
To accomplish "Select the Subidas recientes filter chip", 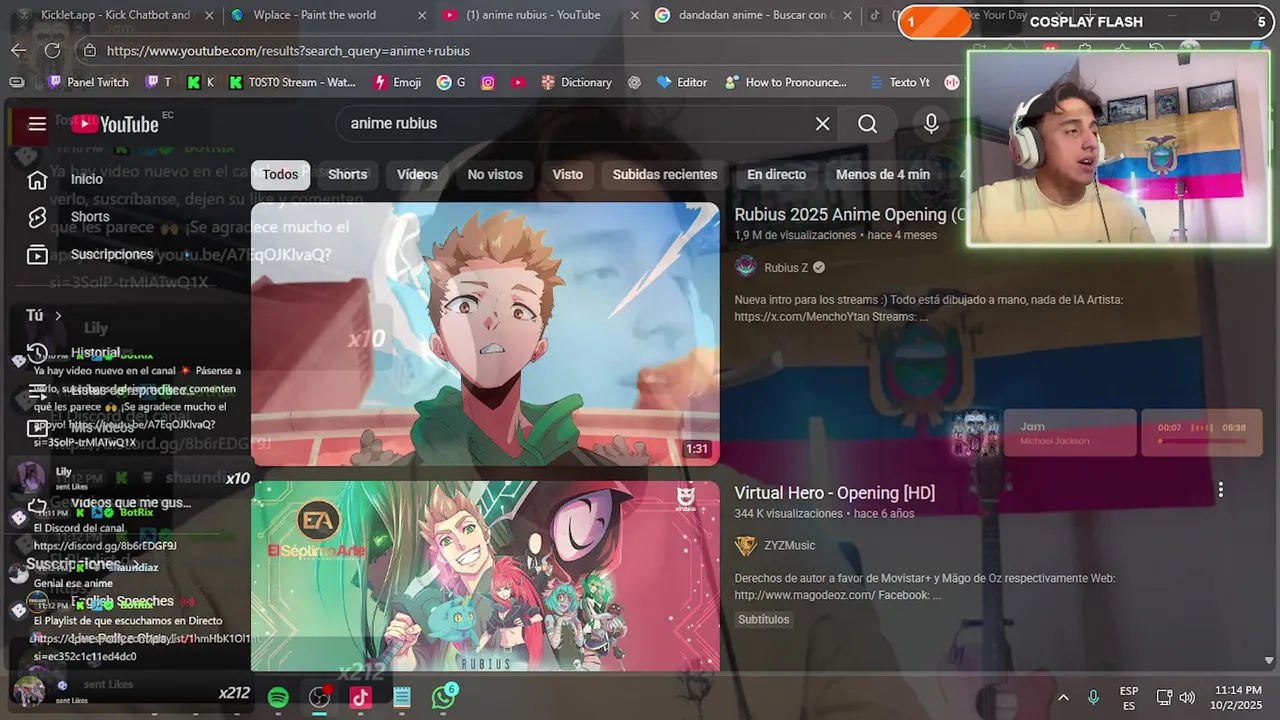I will pyautogui.click(x=665, y=174).
